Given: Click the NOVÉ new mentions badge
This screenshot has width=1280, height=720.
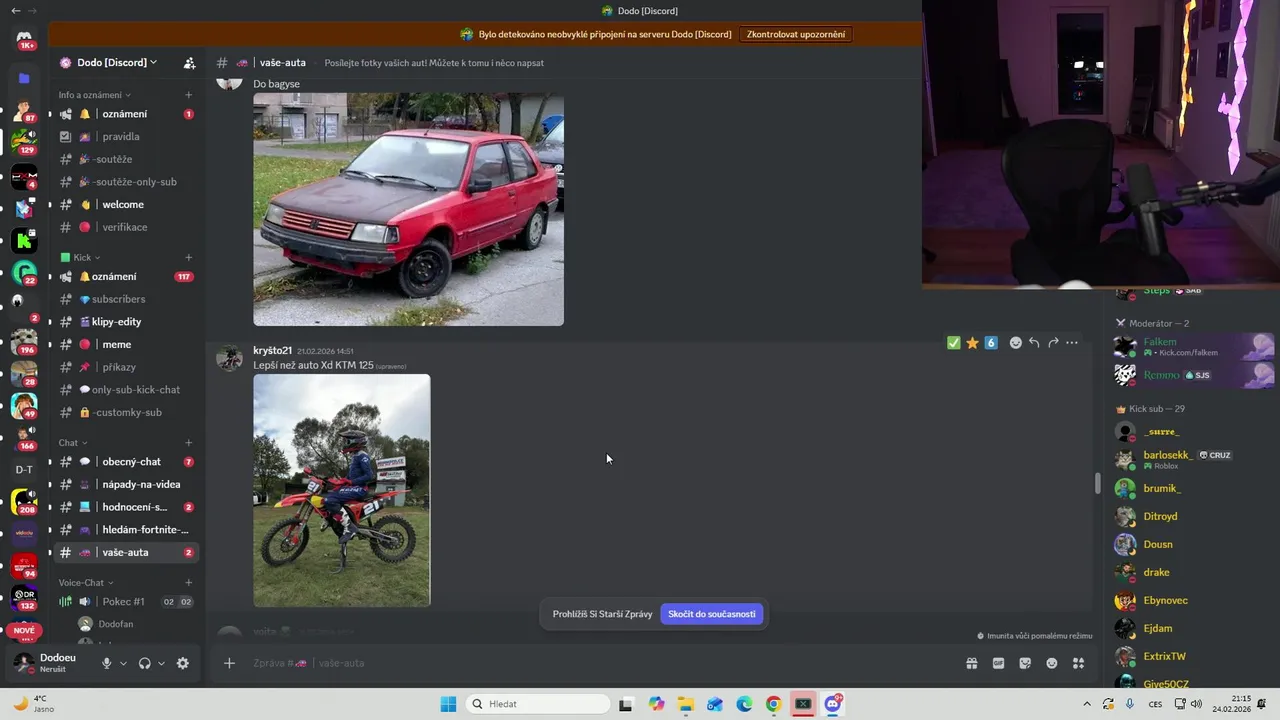Looking at the screenshot, I should pos(24,631).
